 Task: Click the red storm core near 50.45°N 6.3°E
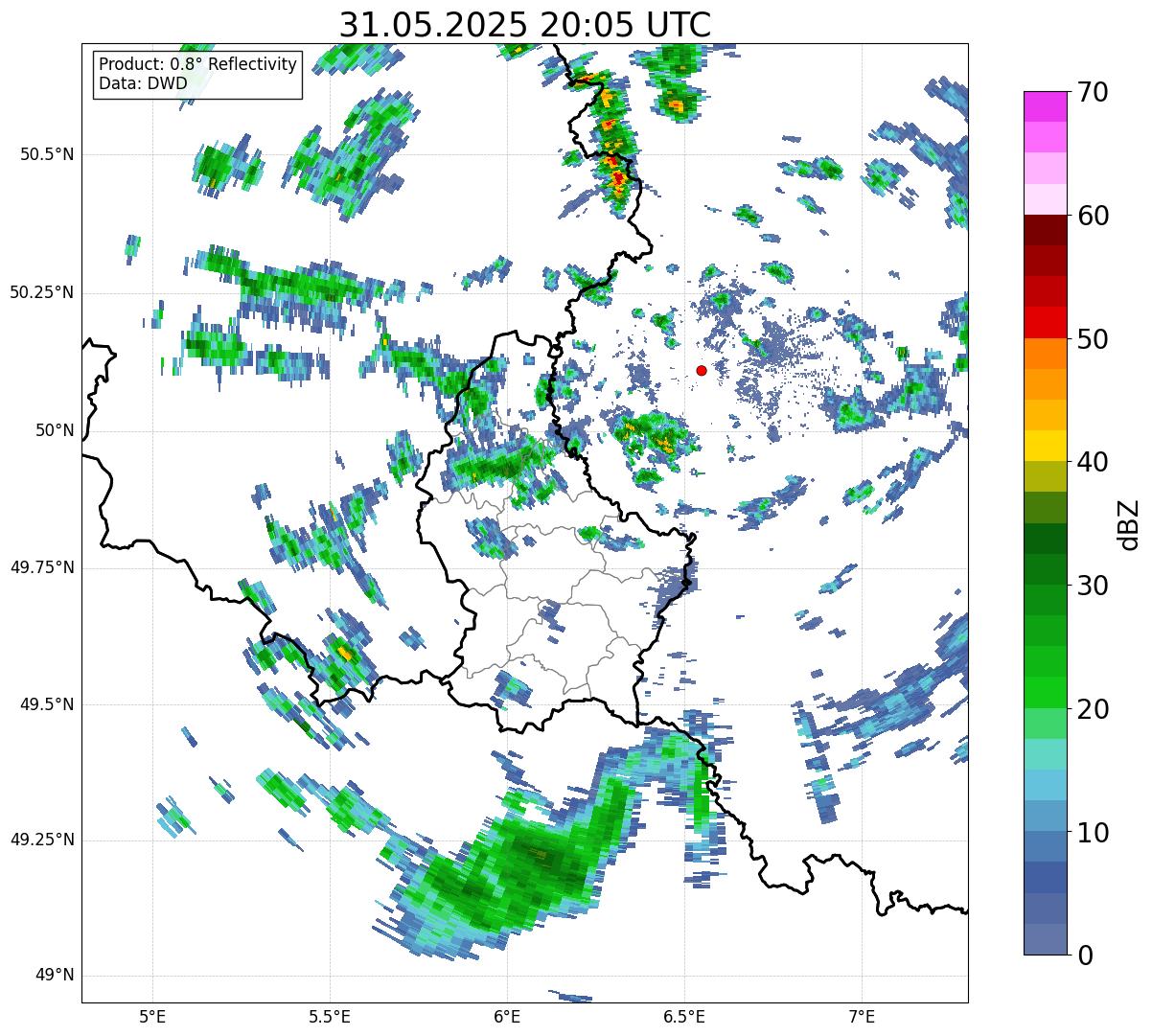coord(618,177)
